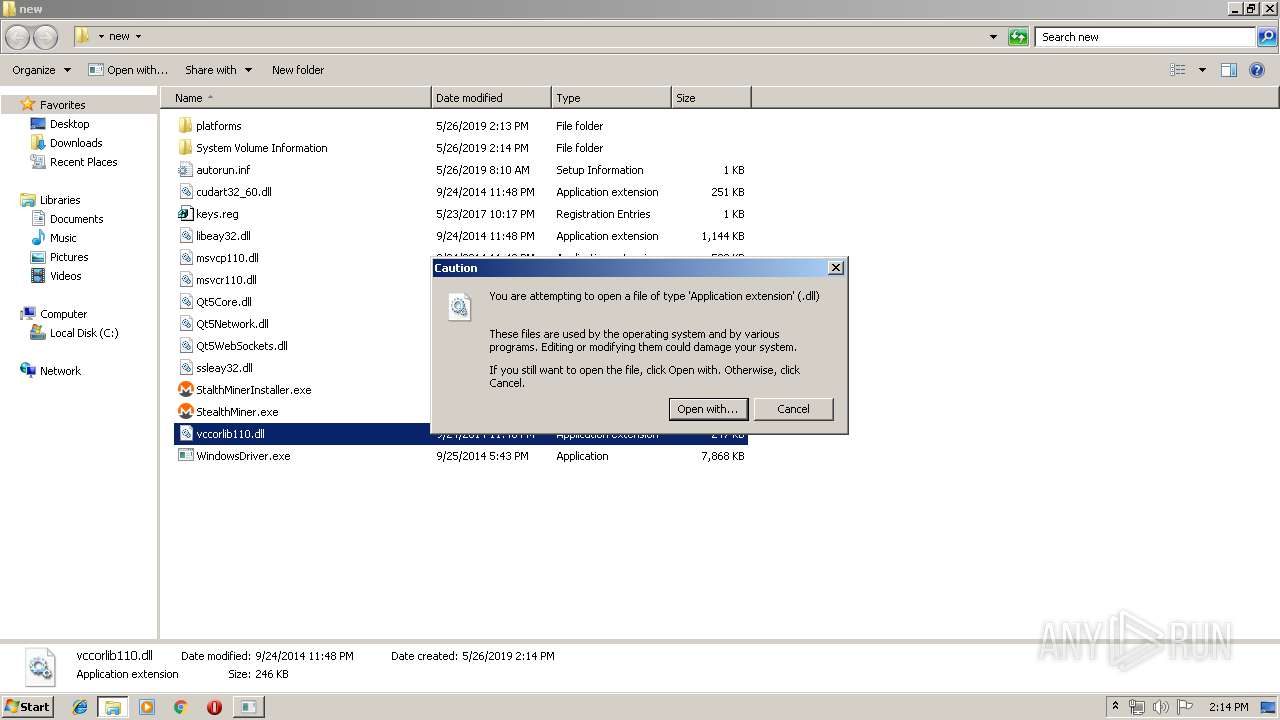
Task: Select the libeay32.dll file icon
Action: (185, 236)
